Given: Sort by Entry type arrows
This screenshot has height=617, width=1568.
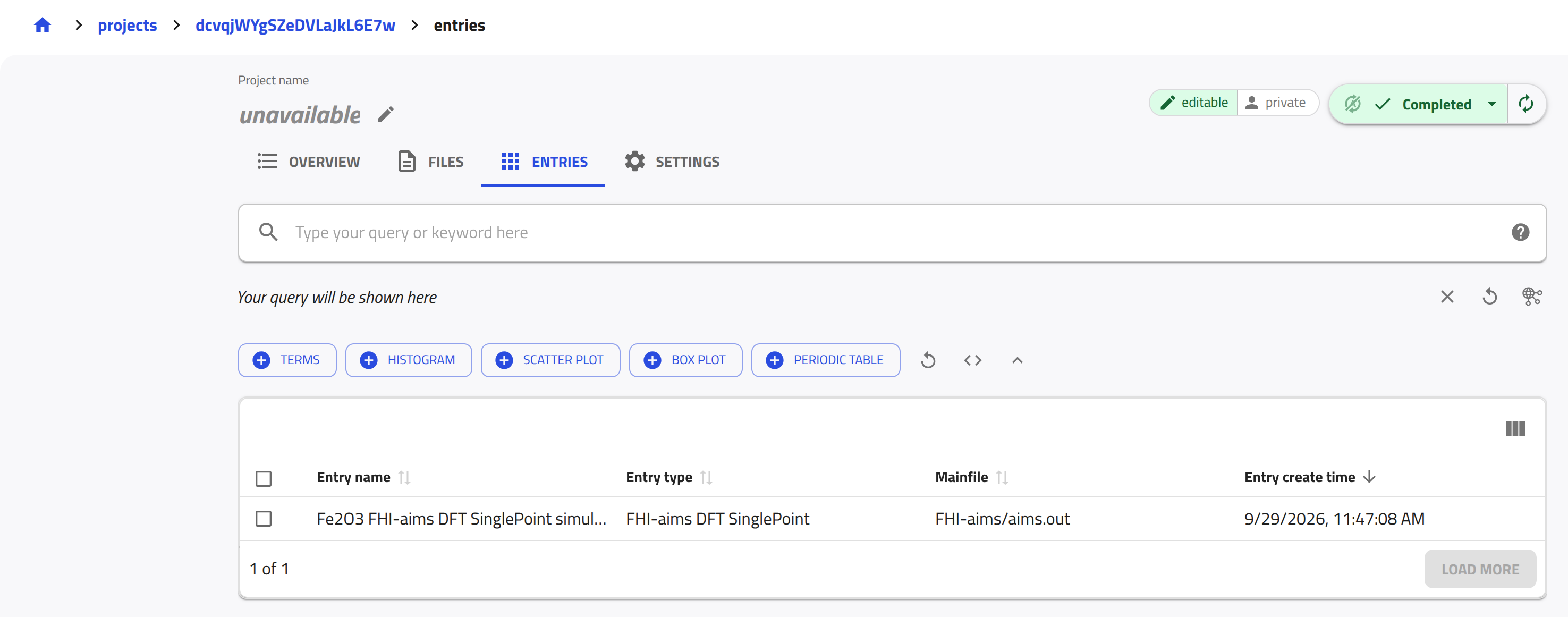Looking at the screenshot, I should click(x=706, y=478).
